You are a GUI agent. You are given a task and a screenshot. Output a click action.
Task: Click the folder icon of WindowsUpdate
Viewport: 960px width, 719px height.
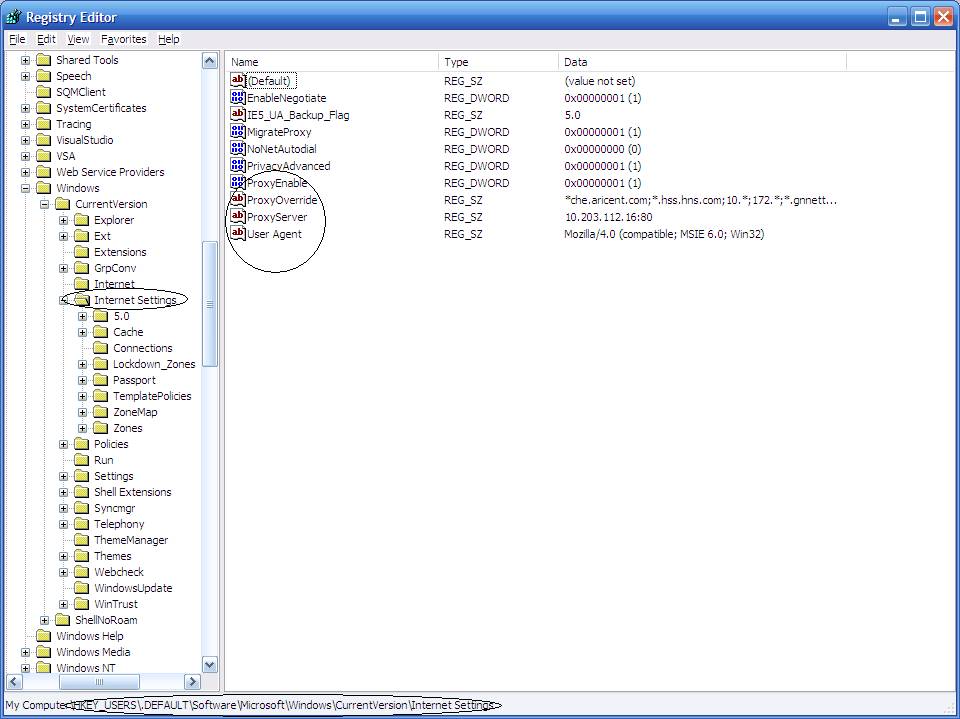pyautogui.click(x=81, y=588)
